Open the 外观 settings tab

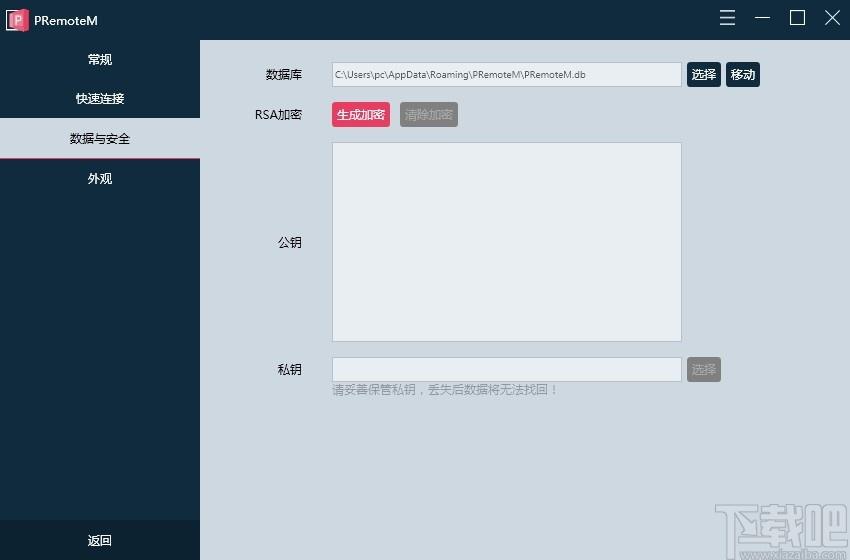point(100,178)
